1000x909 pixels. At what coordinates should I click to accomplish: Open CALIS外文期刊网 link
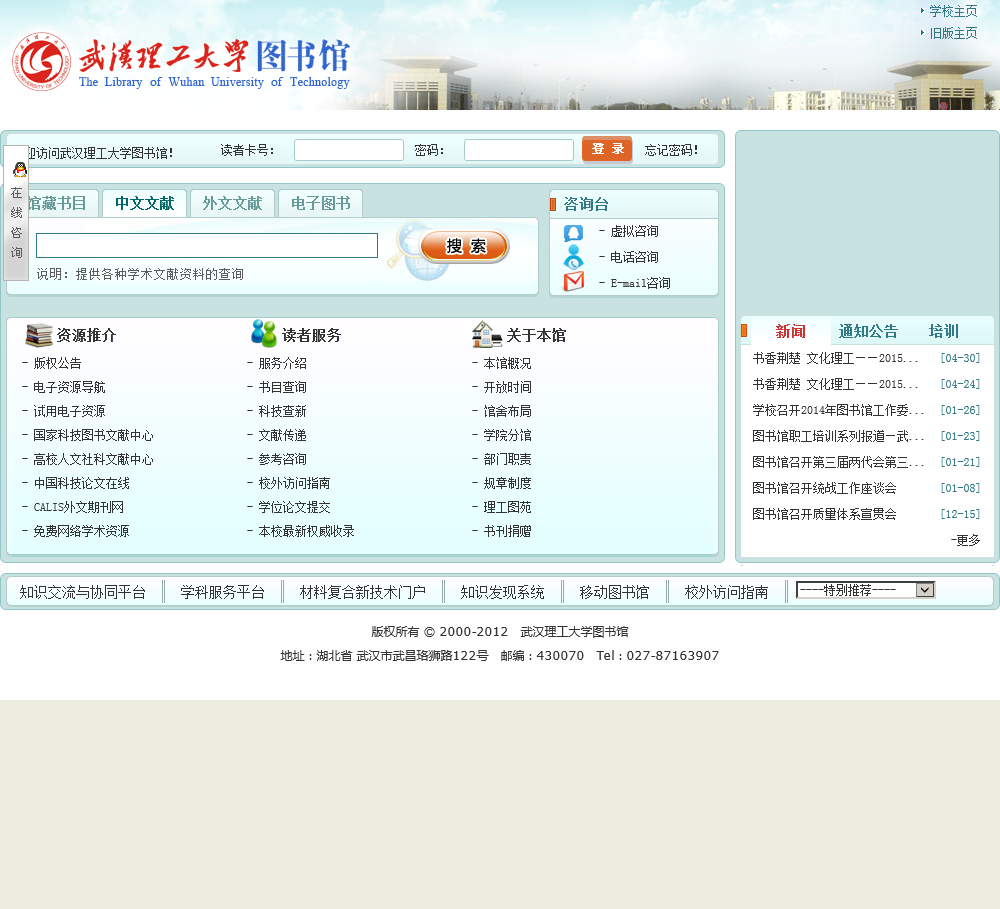point(78,507)
